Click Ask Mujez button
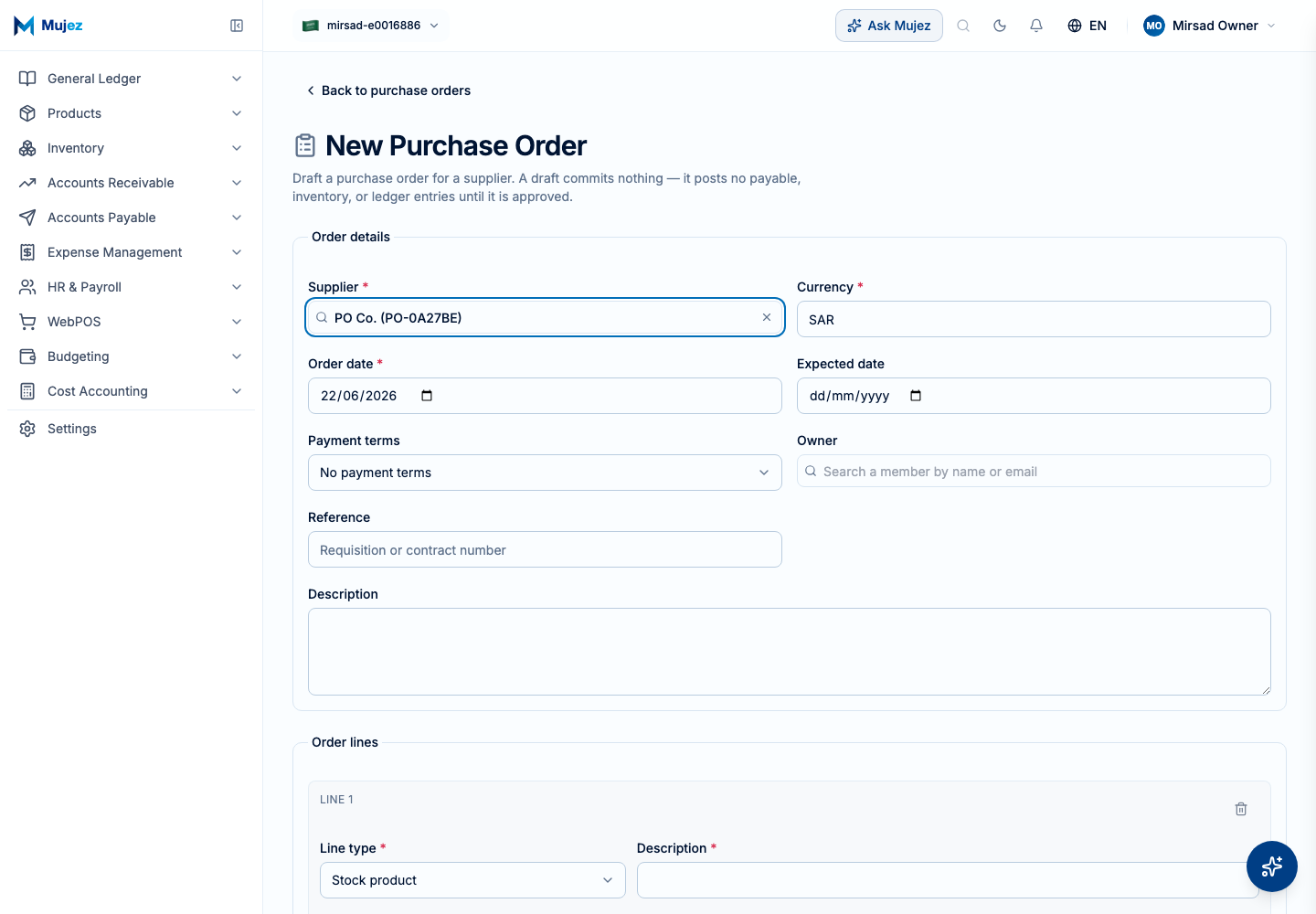 889,26
